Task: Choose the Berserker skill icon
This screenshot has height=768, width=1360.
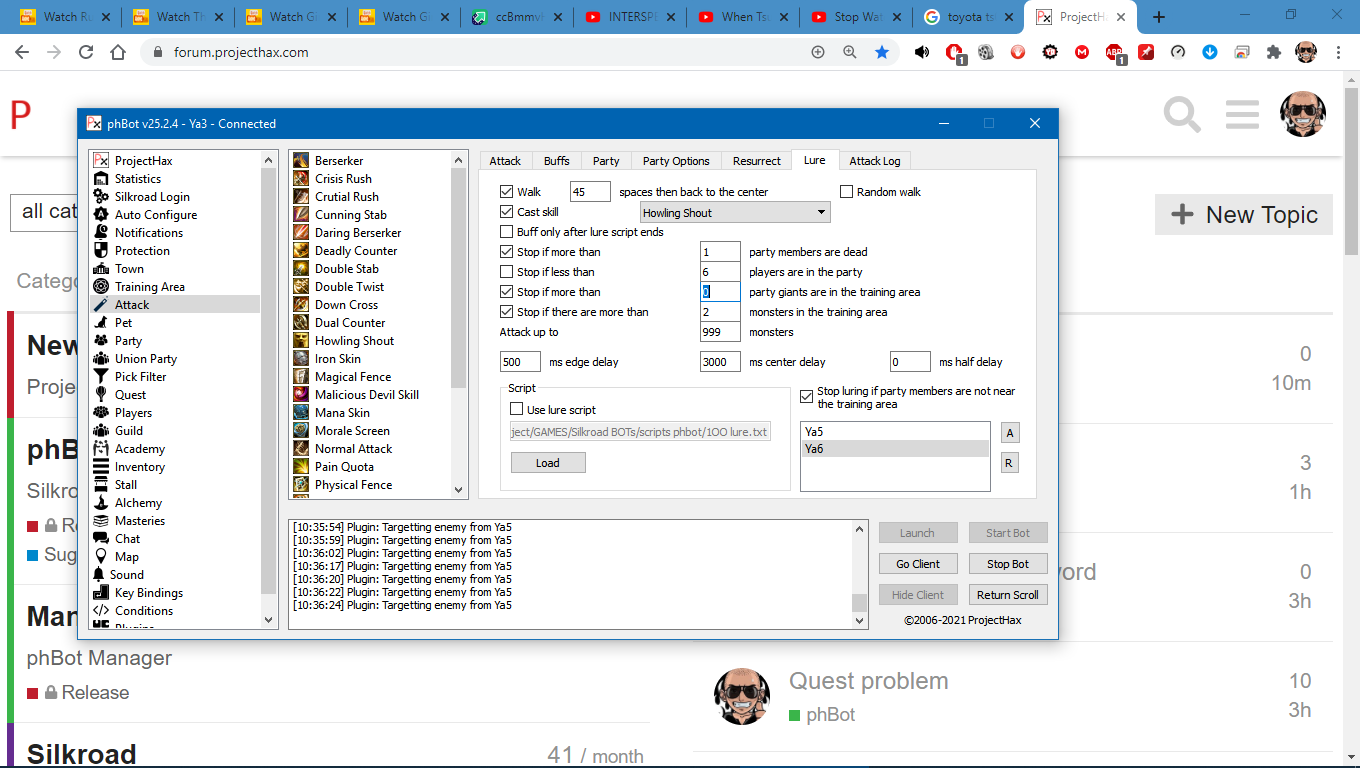Action: coord(301,161)
